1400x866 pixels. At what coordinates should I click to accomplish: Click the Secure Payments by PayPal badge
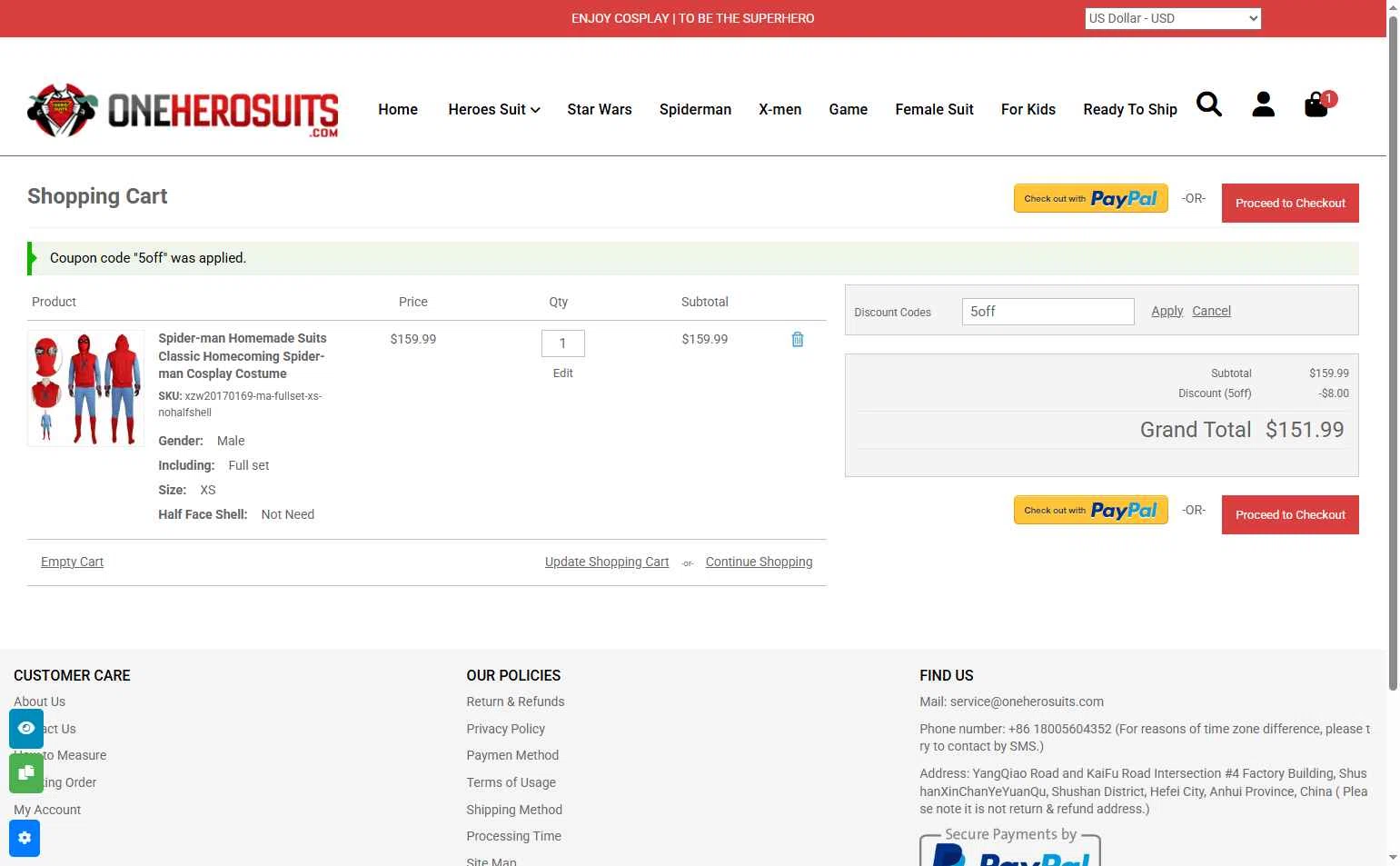click(x=1010, y=847)
